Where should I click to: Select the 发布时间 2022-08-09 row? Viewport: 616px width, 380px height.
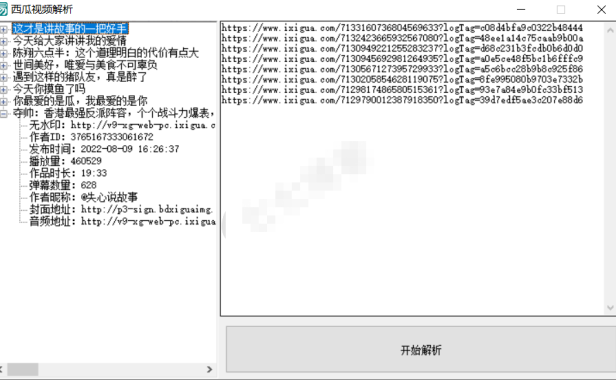click(x=104, y=150)
